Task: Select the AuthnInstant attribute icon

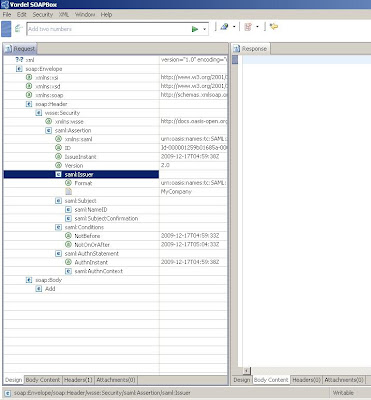Action: pos(68,262)
